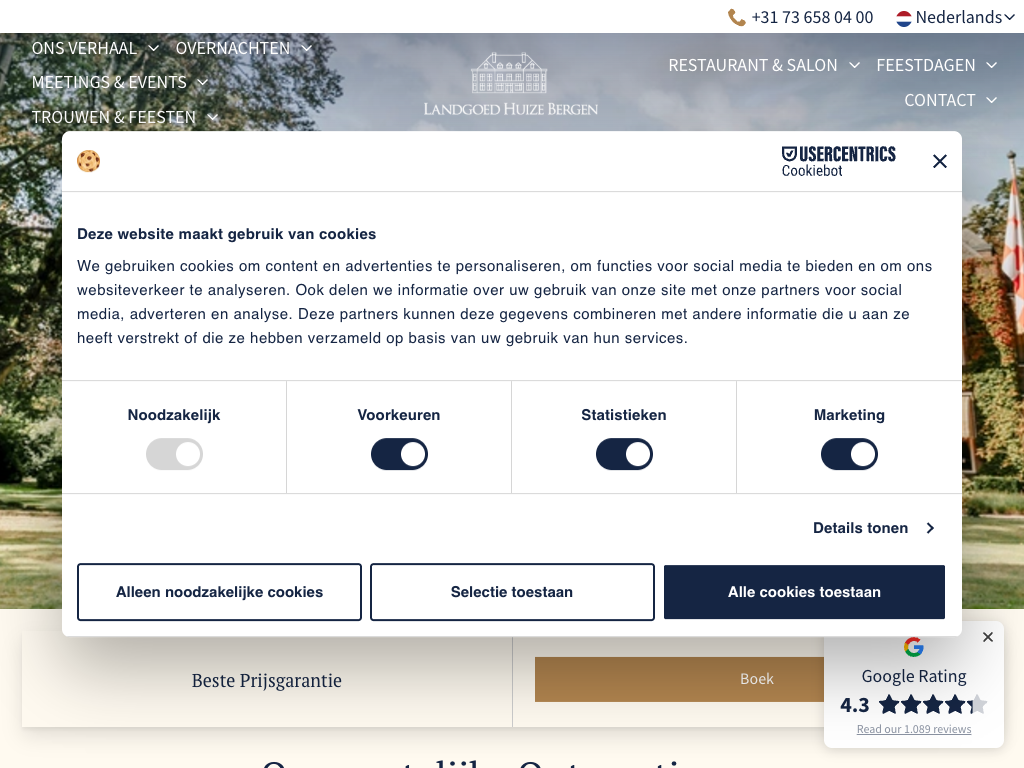Open the Ons Verhaal menu
This screenshot has height=768, width=1024.
coord(95,48)
